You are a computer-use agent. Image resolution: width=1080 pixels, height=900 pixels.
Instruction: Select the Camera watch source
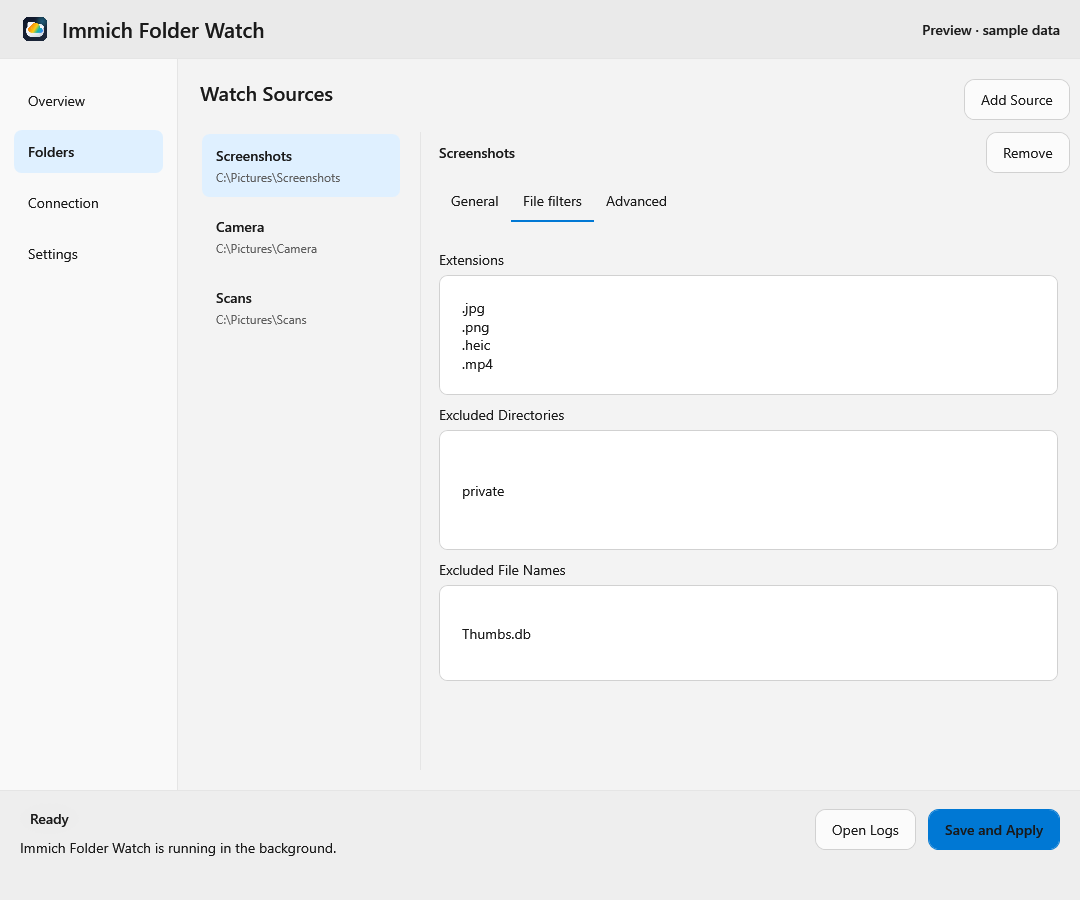coord(301,237)
